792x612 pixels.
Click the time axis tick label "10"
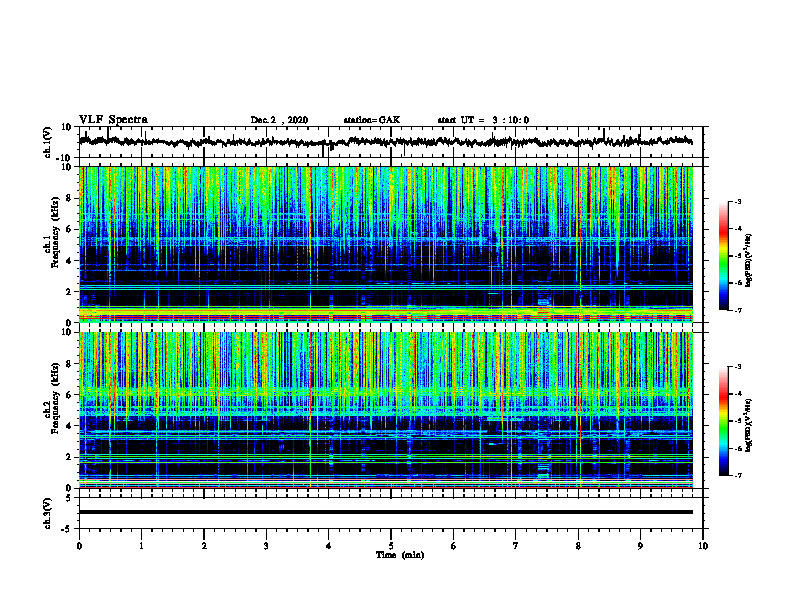(x=703, y=546)
